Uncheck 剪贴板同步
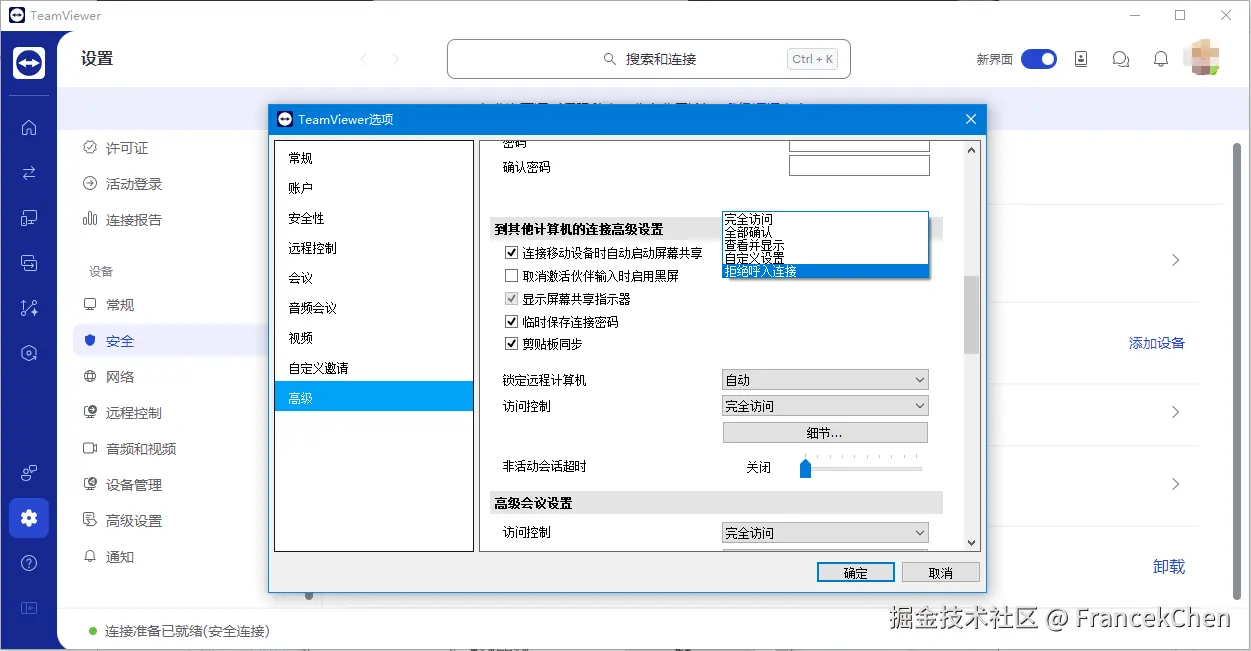 pos(512,344)
